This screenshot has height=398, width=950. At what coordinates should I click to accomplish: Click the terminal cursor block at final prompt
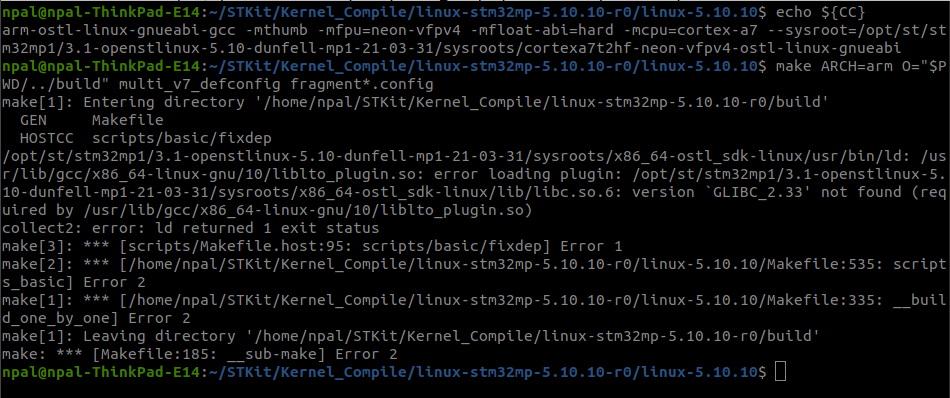[x=780, y=370]
